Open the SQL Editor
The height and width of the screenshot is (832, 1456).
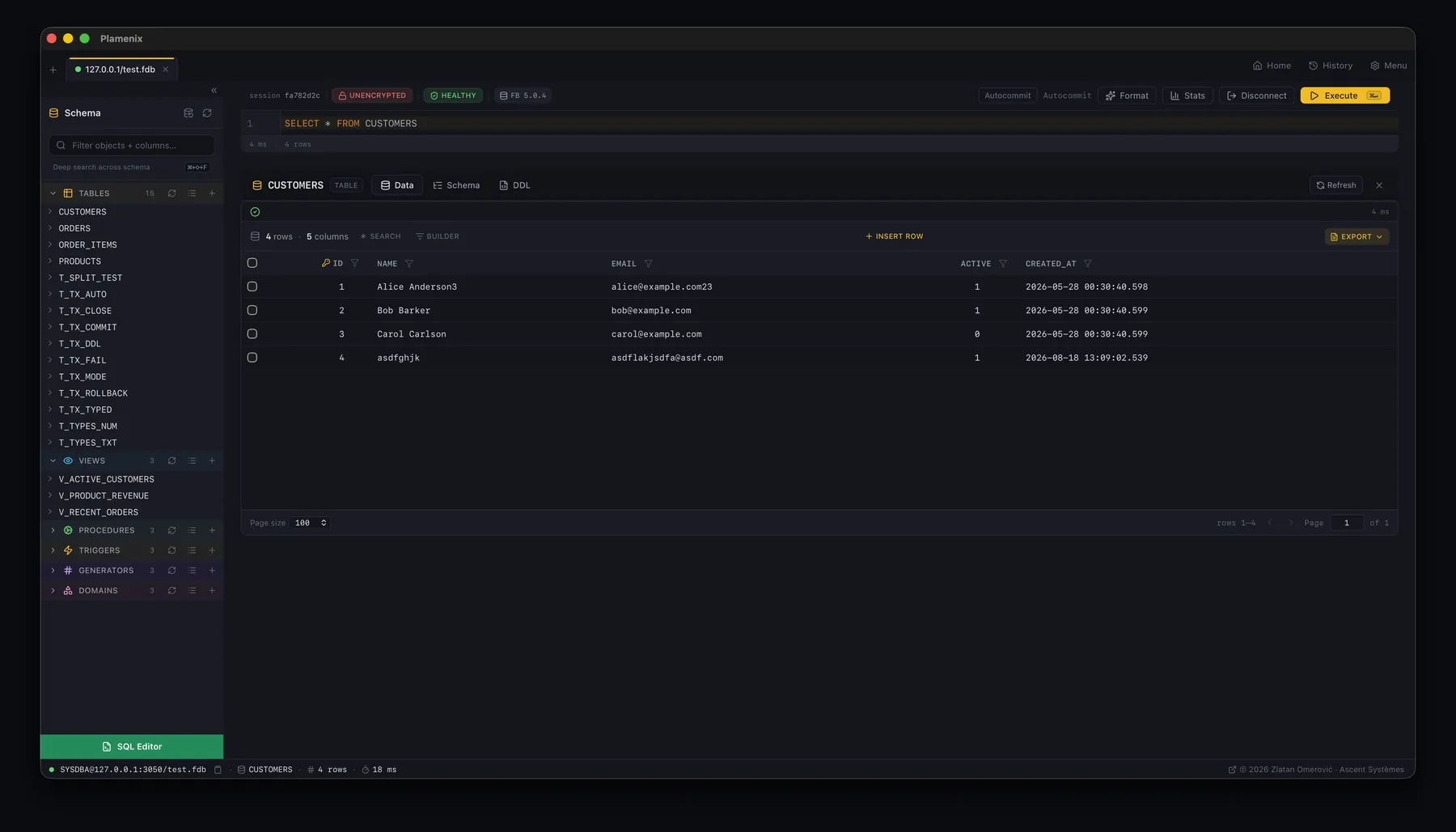(132, 747)
